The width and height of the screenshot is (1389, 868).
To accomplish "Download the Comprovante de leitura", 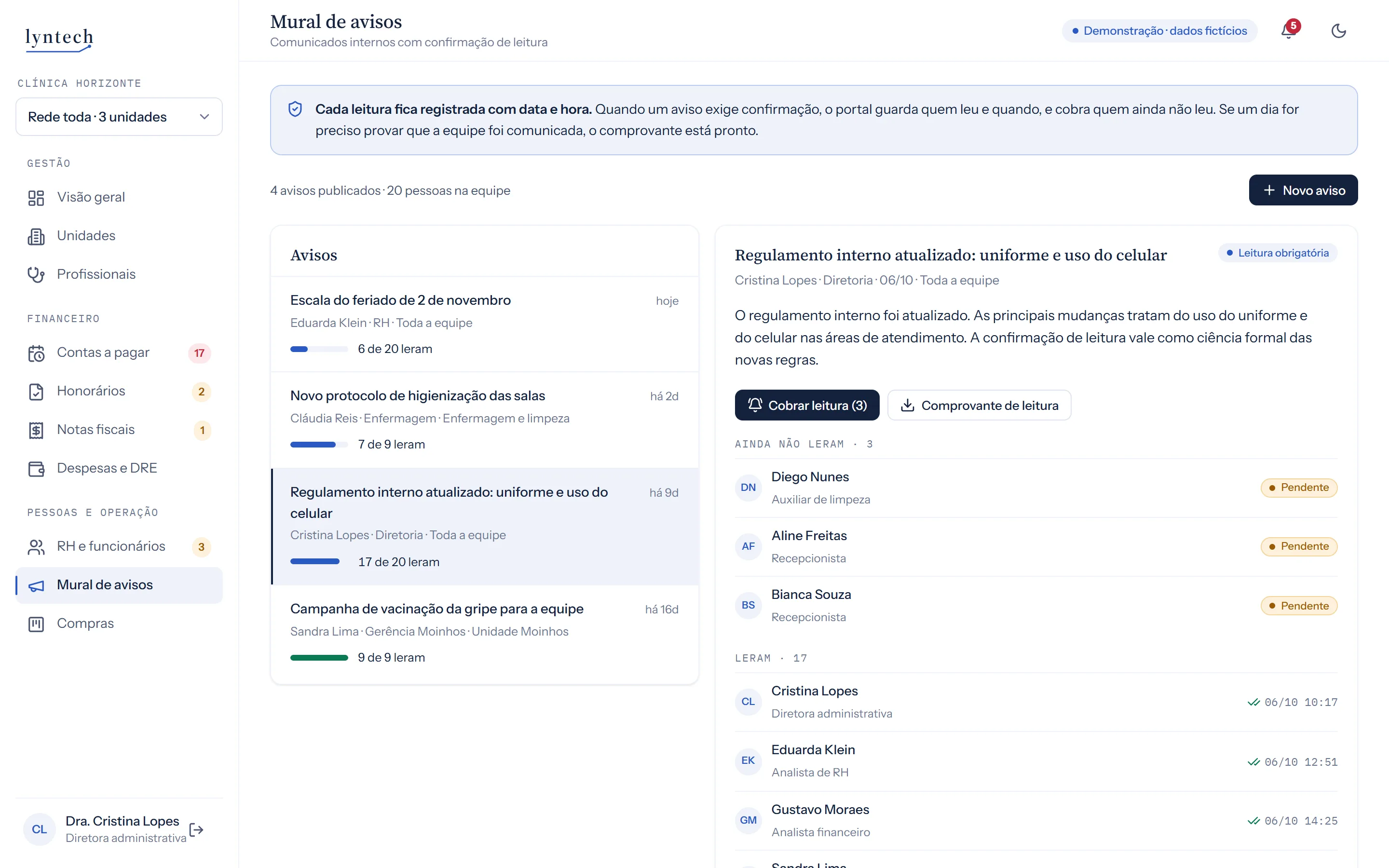I will point(979,405).
